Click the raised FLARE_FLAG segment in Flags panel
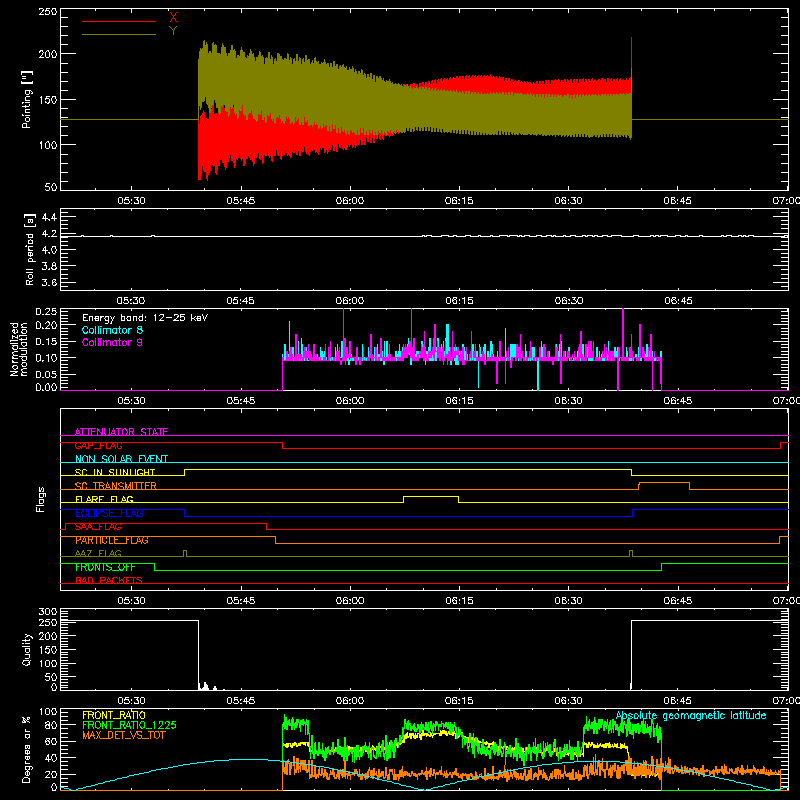Screen dimensions: 800x800 pyautogui.click(x=431, y=496)
